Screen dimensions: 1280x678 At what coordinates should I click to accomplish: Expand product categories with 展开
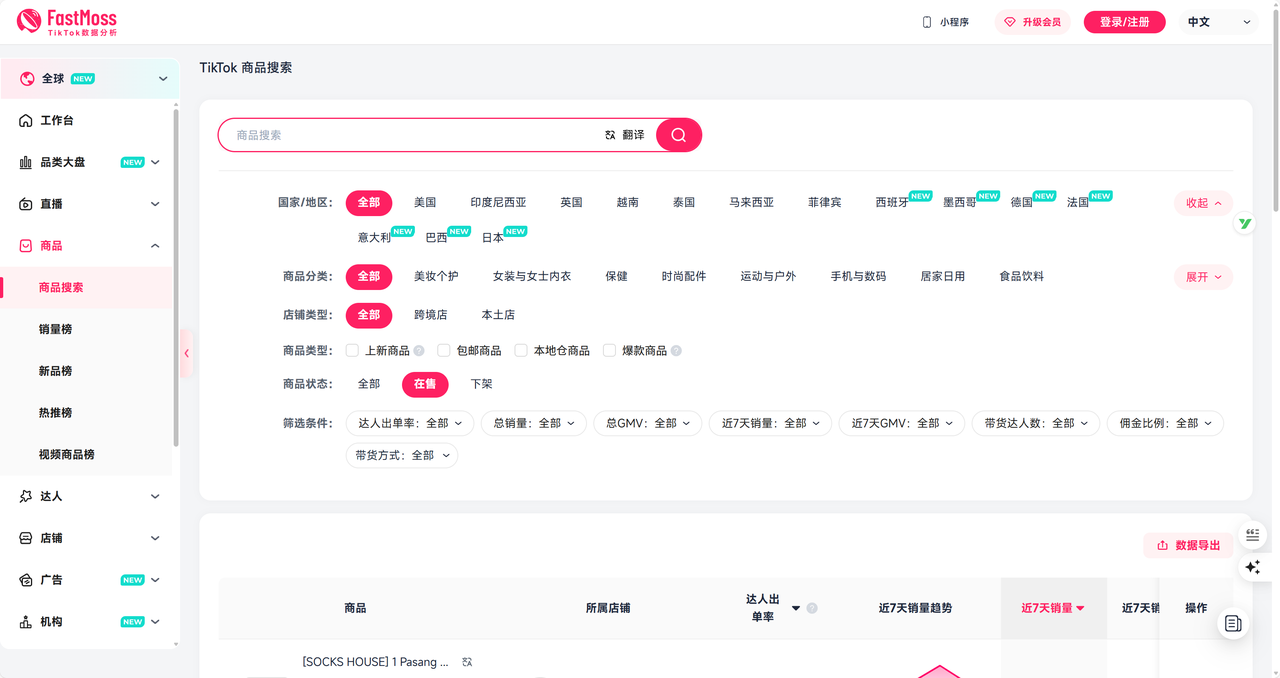1203,277
